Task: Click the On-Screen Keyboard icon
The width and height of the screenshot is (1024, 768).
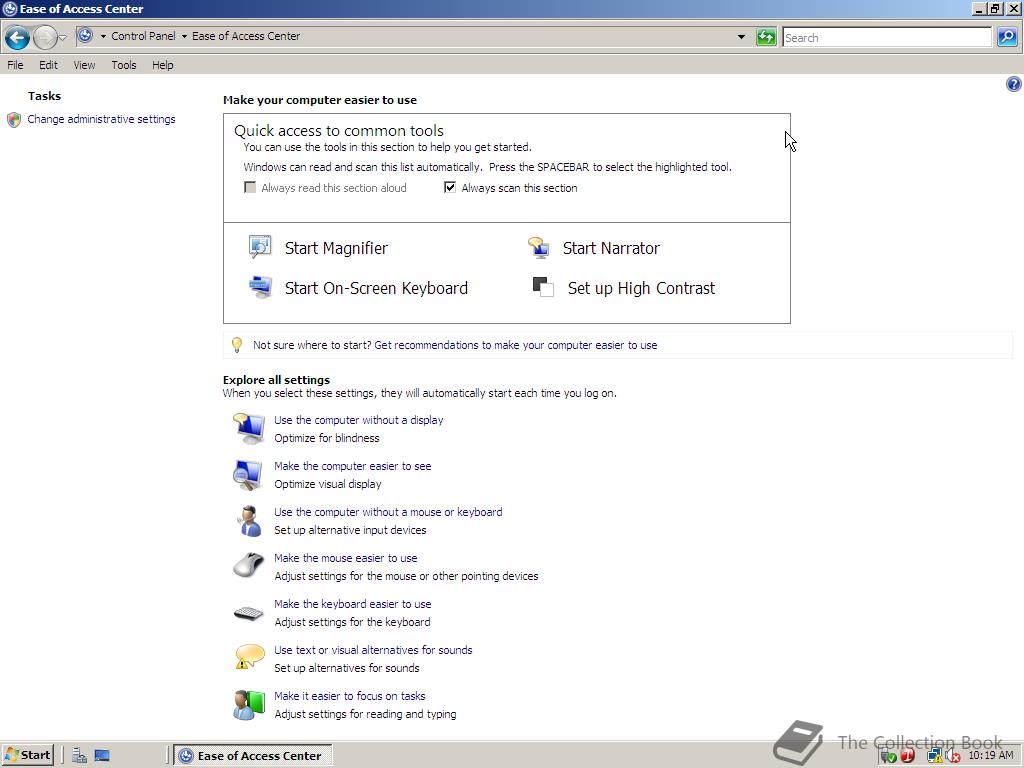Action: [x=261, y=287]
